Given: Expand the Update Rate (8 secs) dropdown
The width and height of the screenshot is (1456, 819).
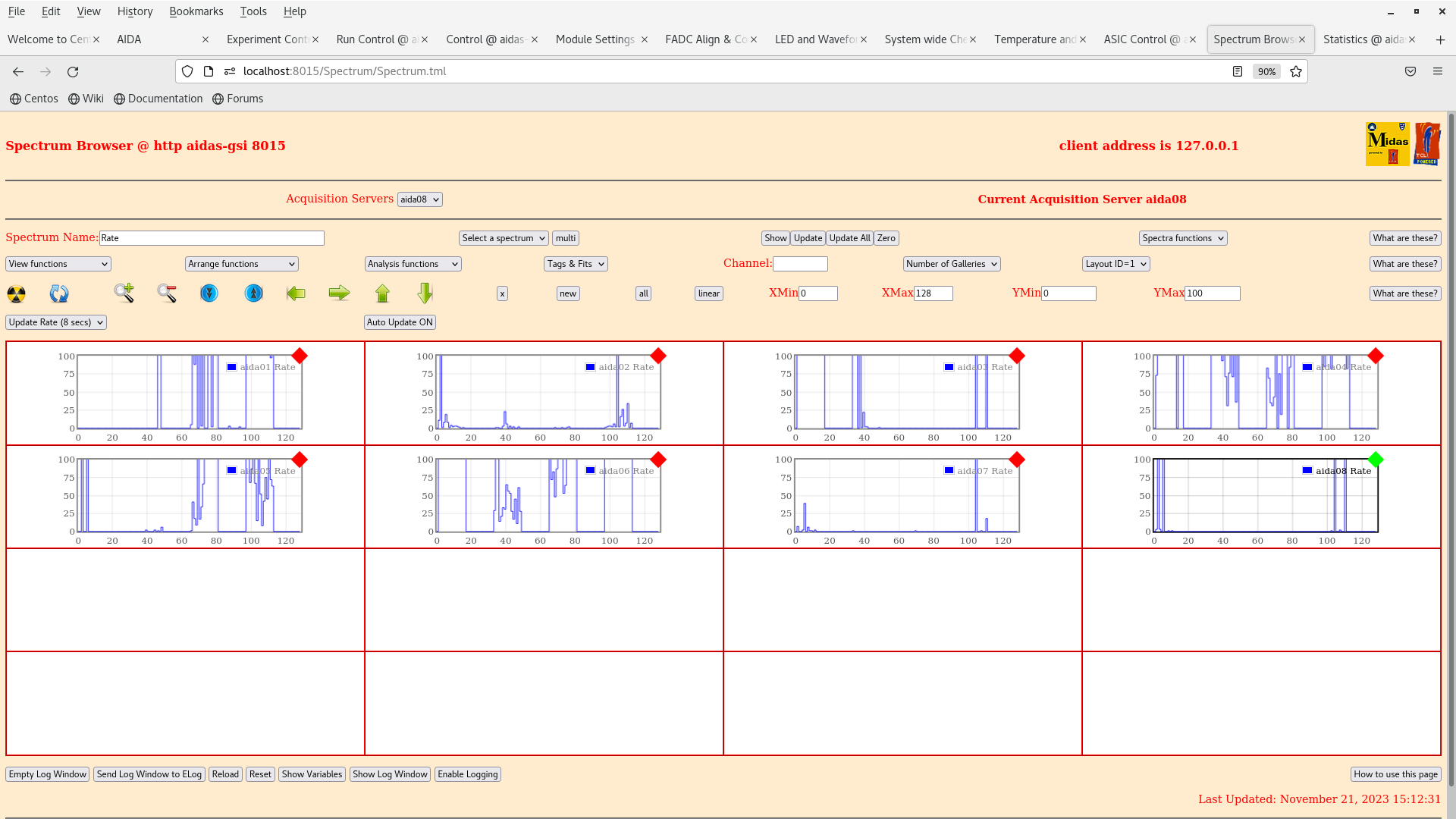Looking at the screenshot, I should (x=56, y=322).
